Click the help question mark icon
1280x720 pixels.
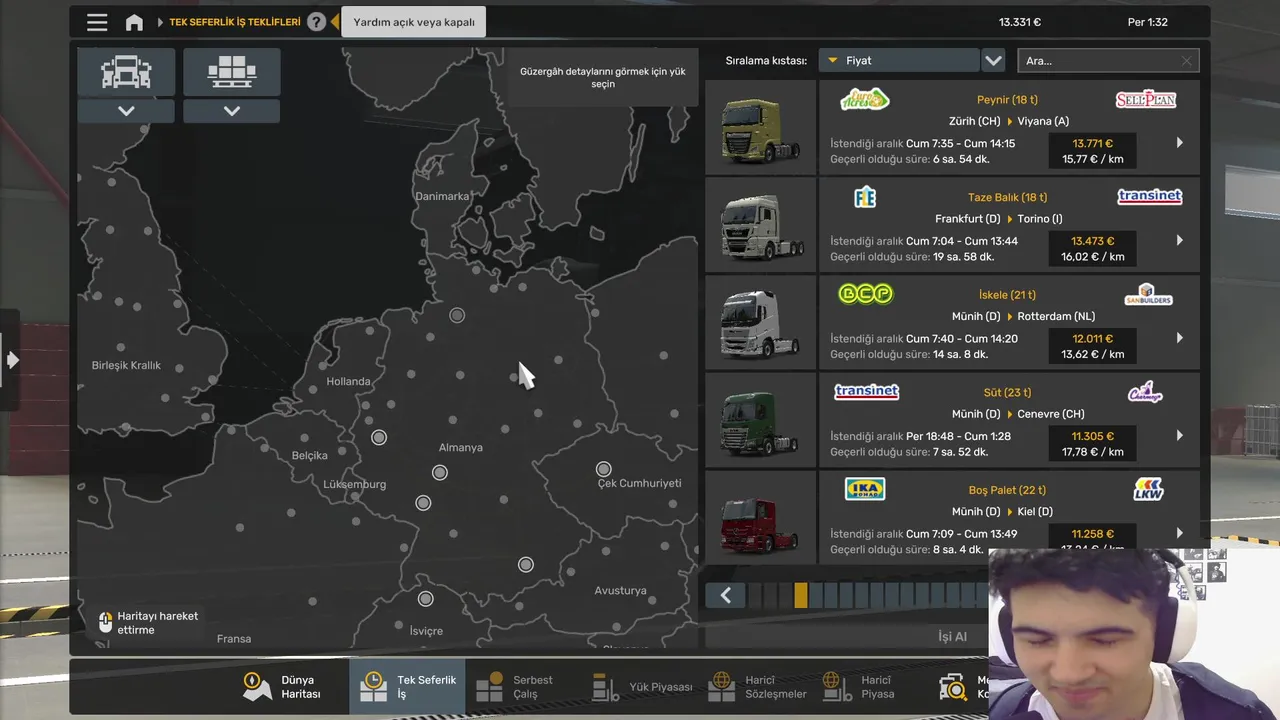(x=316, y=22)
